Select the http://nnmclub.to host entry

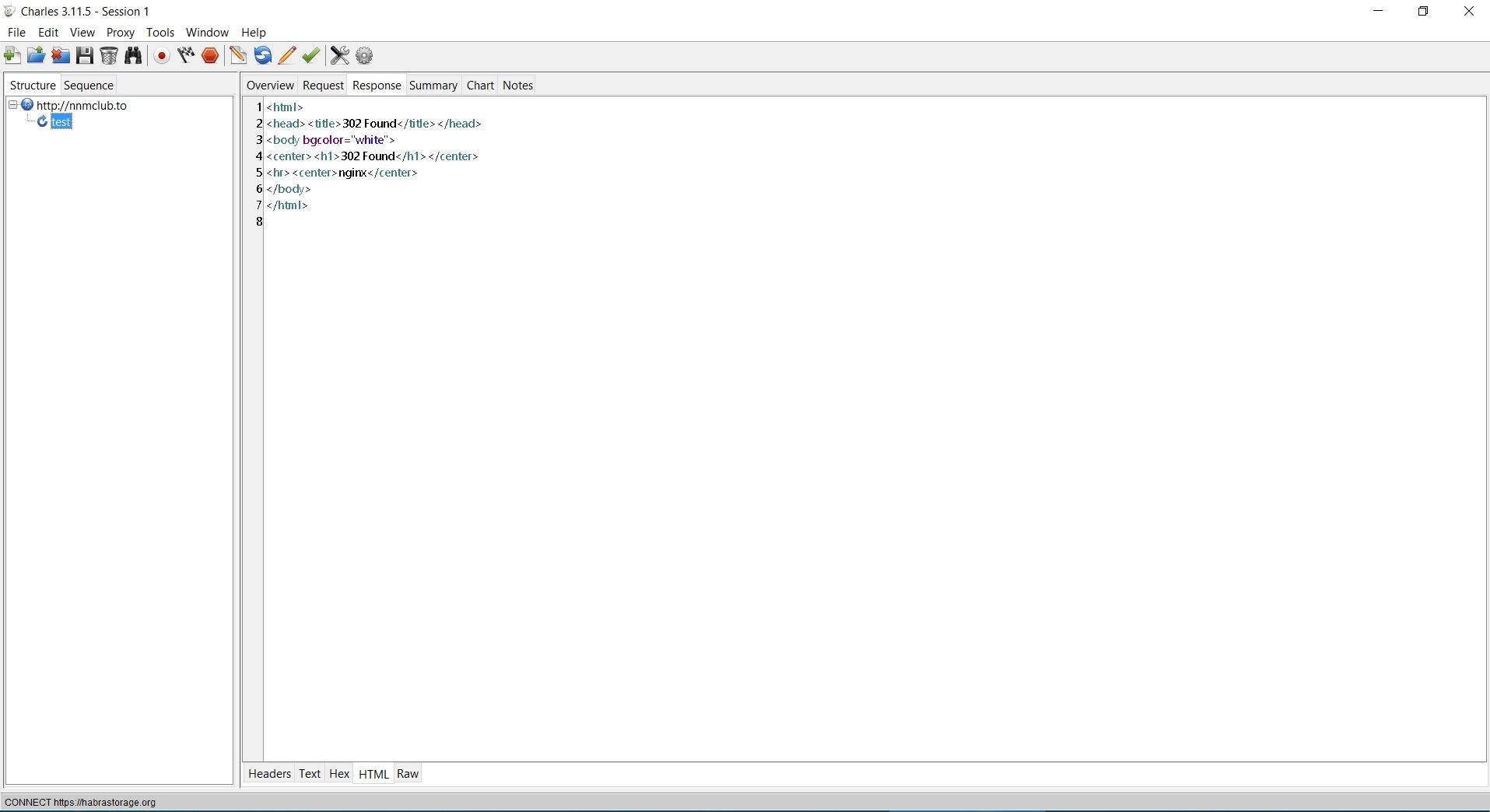(x=81, y=105)
